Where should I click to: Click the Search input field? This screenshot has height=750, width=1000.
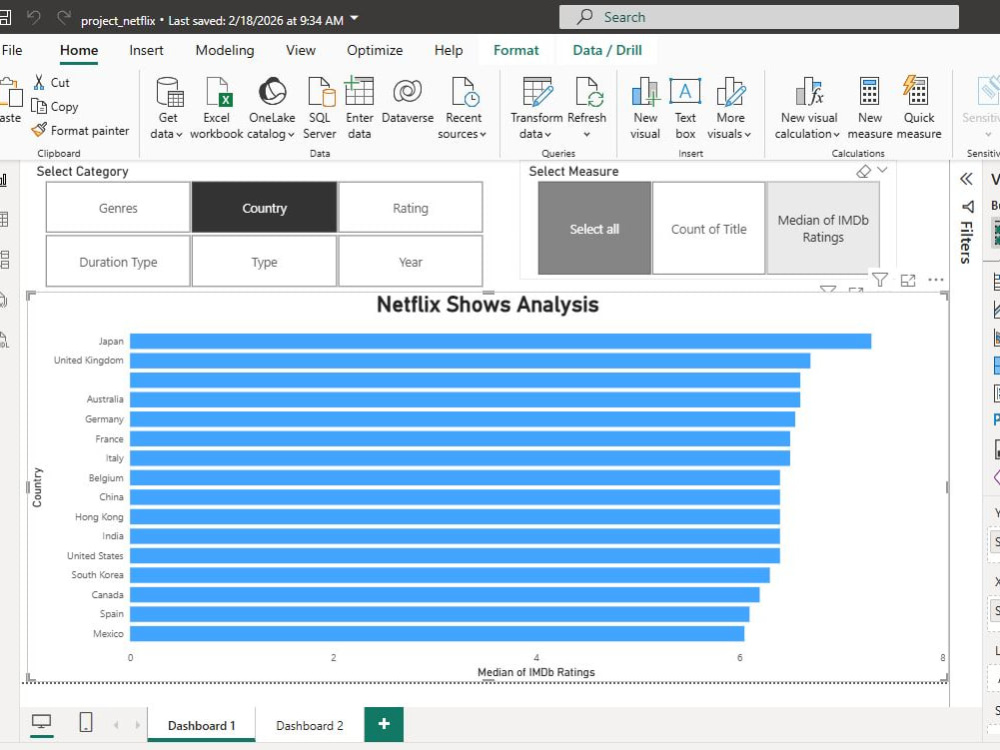coord(759,17)
